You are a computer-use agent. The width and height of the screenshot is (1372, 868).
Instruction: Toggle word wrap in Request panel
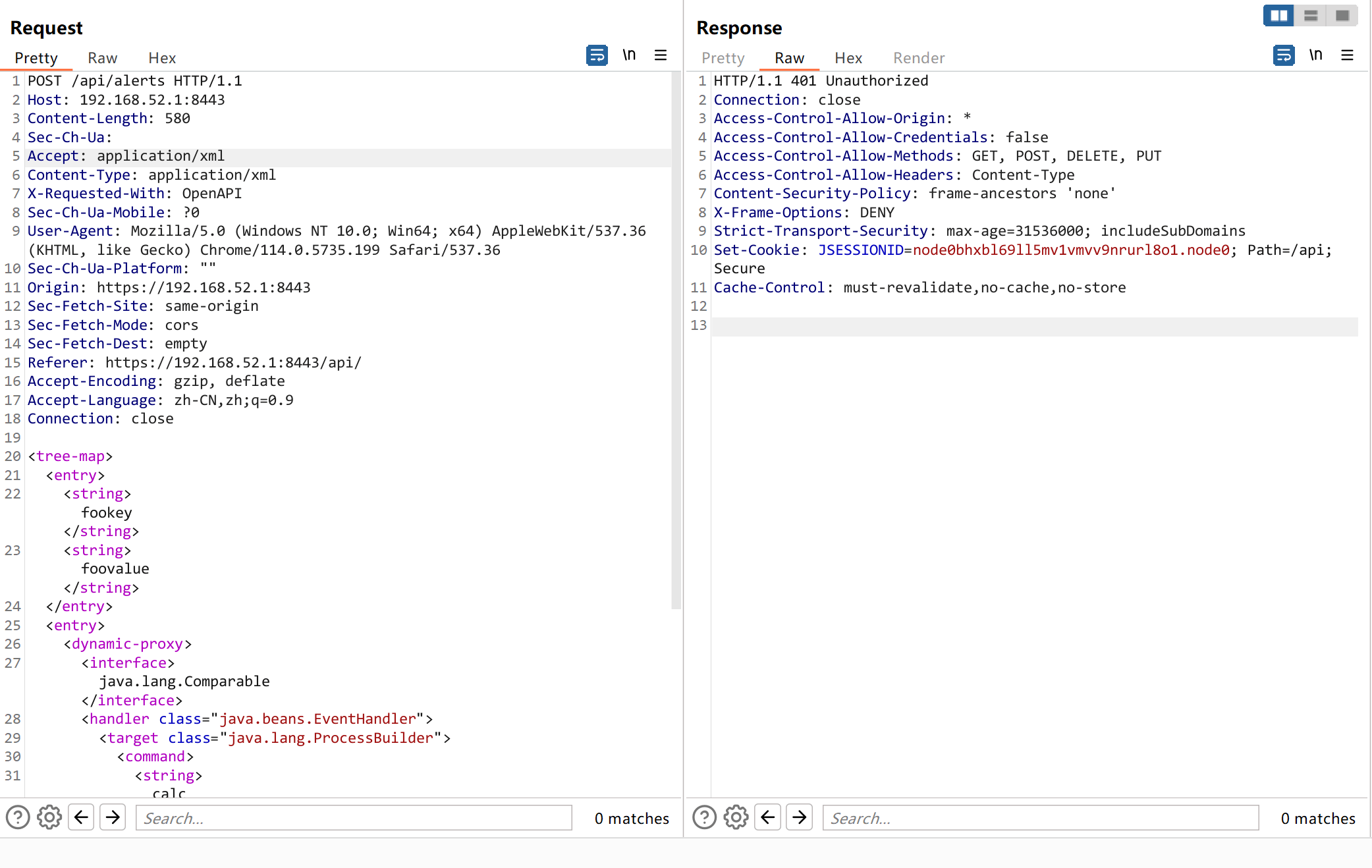point(597,55)
